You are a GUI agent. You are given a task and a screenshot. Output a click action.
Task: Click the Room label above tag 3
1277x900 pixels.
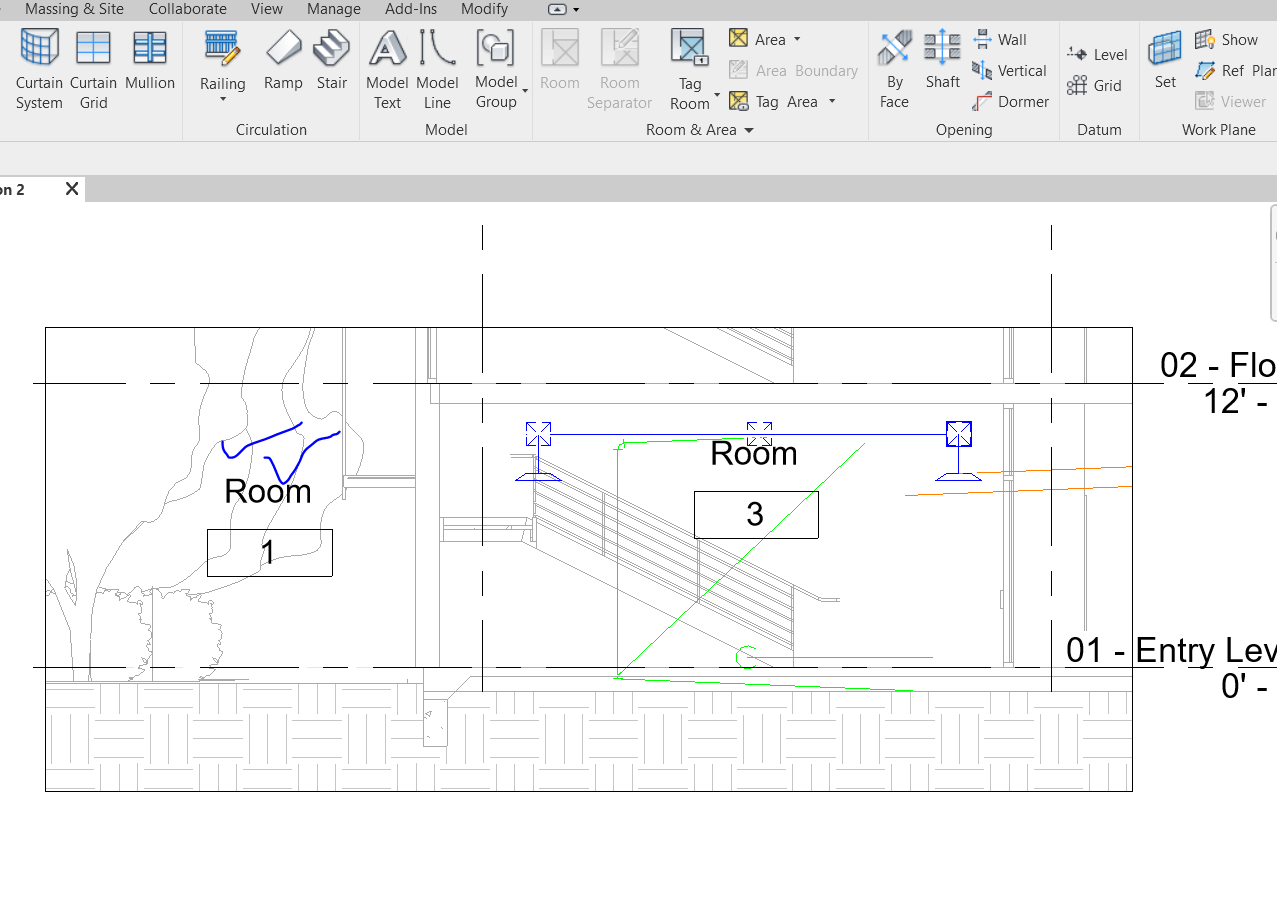click(754, 453)
